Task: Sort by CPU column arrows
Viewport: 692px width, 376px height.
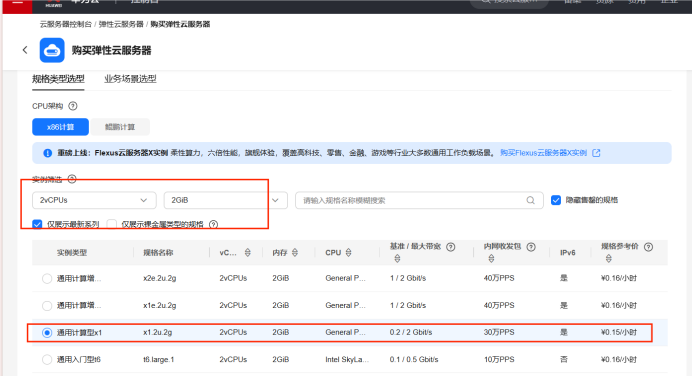Action: coord(349,252)
